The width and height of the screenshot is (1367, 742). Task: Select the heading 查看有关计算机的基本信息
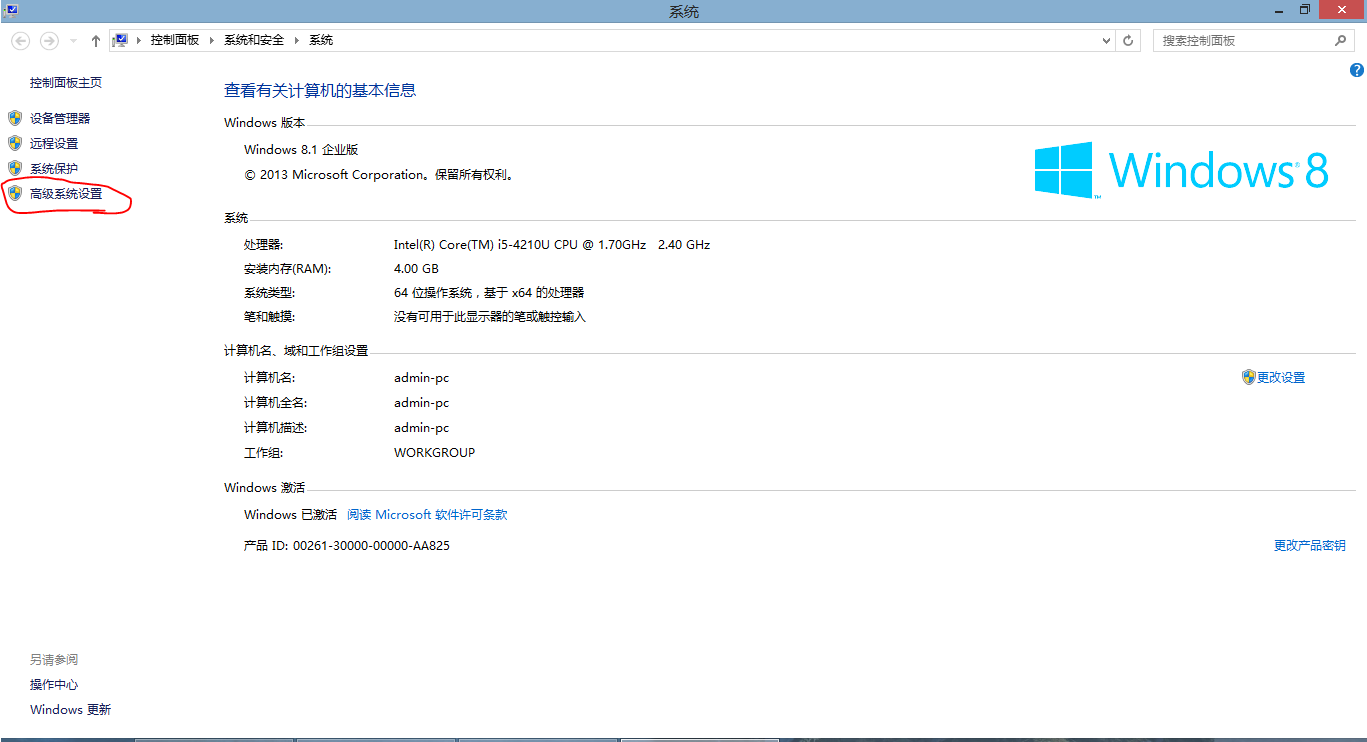pos(320,91)
